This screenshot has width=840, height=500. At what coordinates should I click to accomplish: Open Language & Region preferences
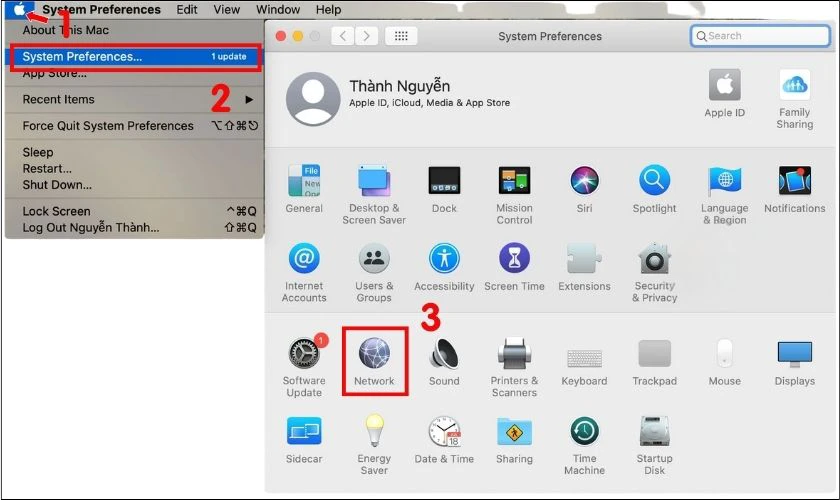724,194
